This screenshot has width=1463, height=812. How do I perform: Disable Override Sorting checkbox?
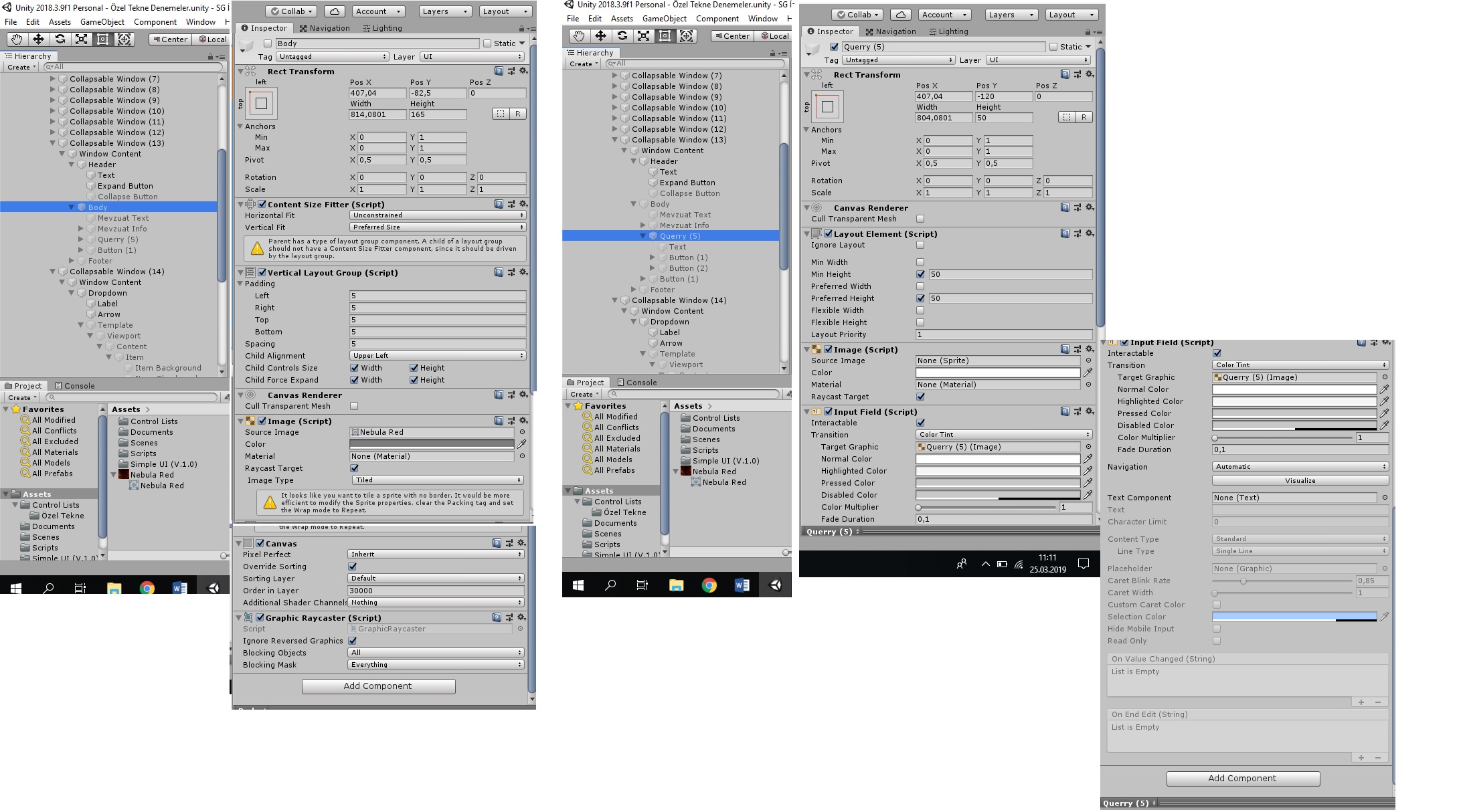353,567
